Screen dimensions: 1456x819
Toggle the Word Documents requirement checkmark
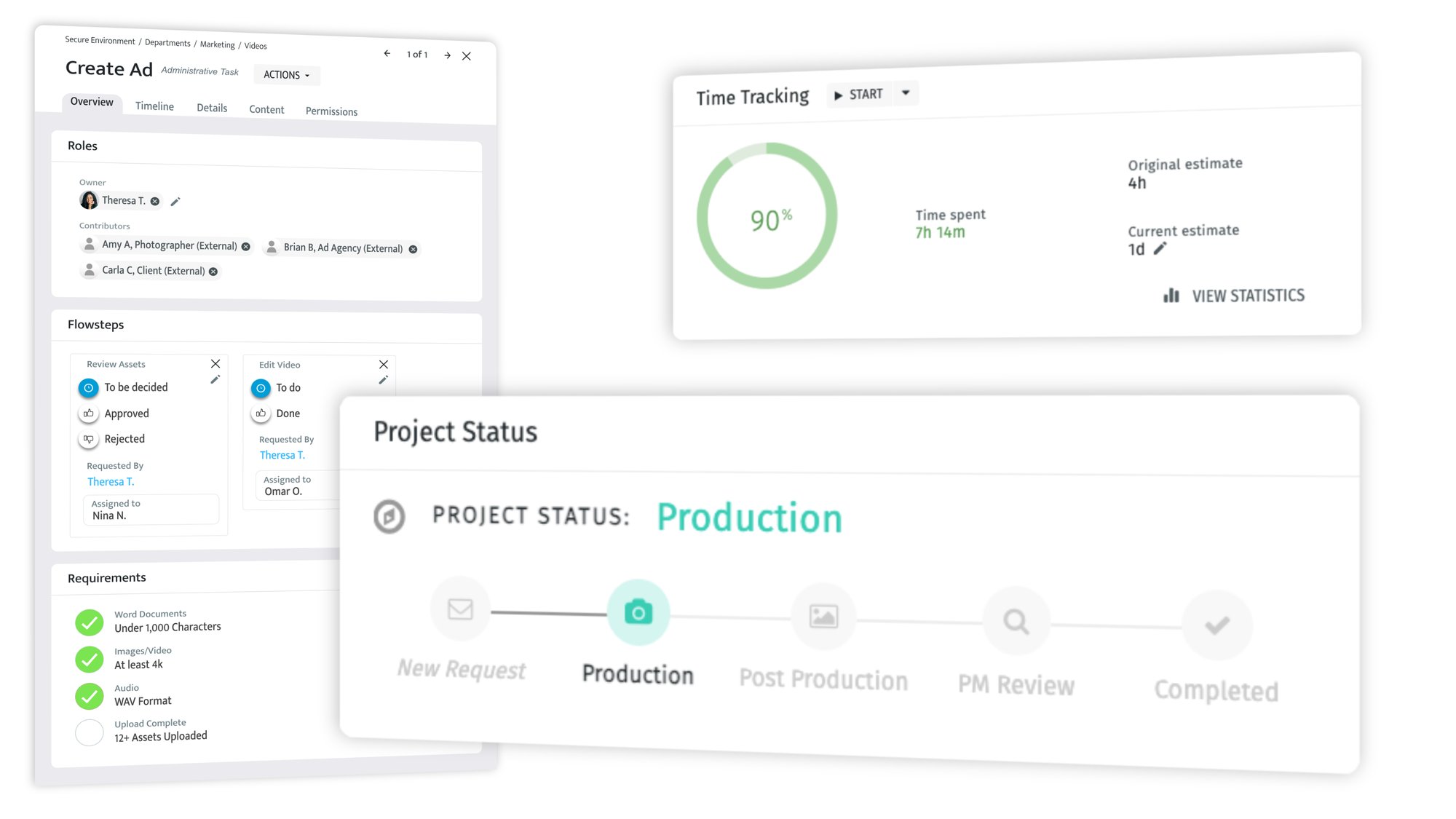[x=89, y=622]
